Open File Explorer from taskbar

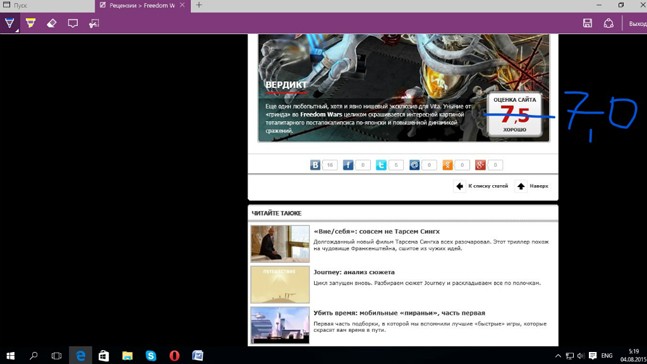click(x=127, y=355)
